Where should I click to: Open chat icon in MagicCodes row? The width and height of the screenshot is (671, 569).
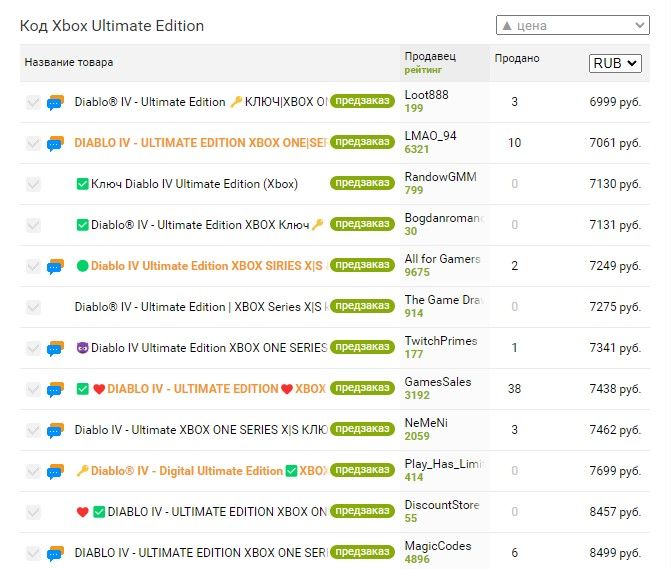55,554
